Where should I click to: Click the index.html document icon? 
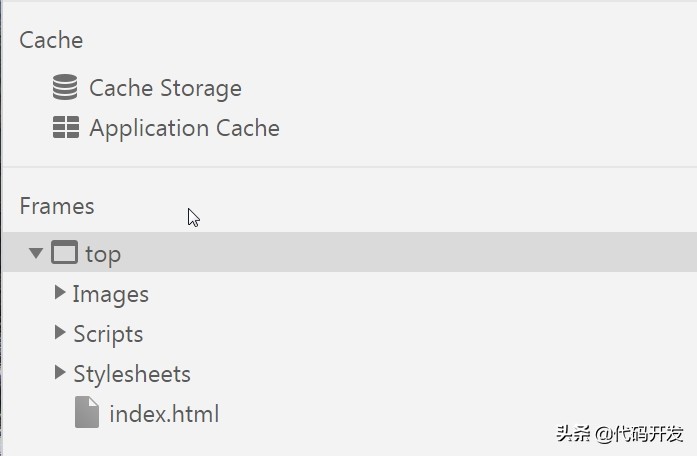pos(87,413)
